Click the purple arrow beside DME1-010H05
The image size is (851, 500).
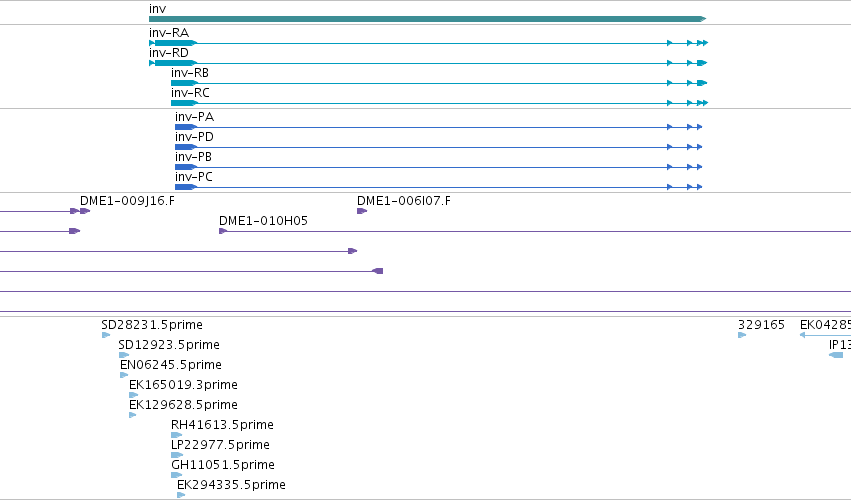click(223, 231)
